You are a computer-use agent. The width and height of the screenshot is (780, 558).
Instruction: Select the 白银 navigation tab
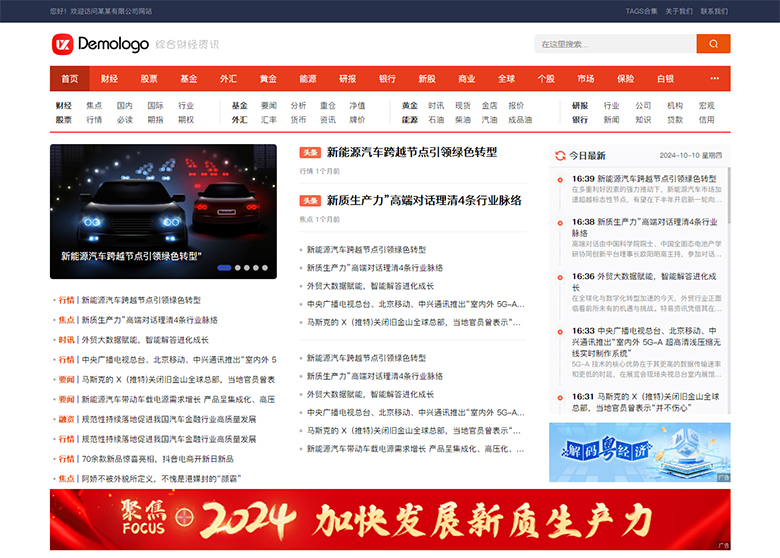coord(665,78)
